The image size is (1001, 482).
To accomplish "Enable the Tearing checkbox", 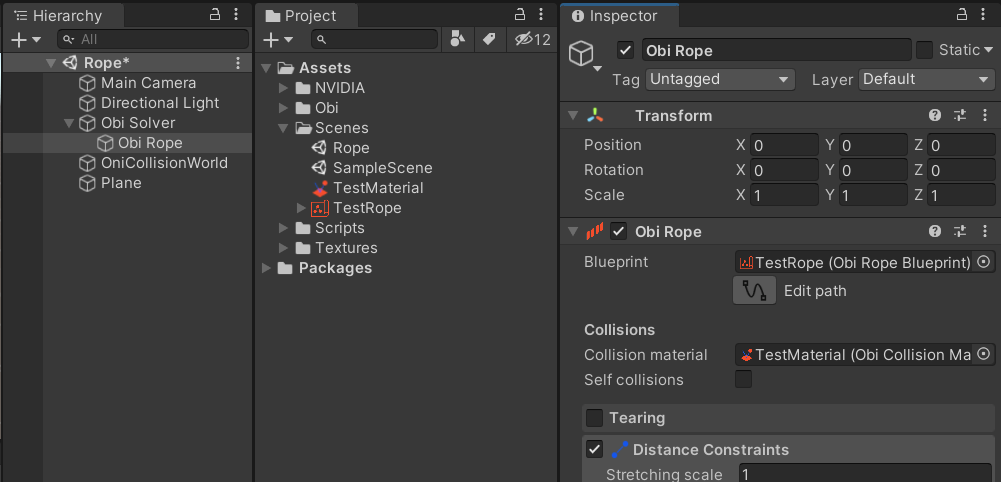I will 594,418.
